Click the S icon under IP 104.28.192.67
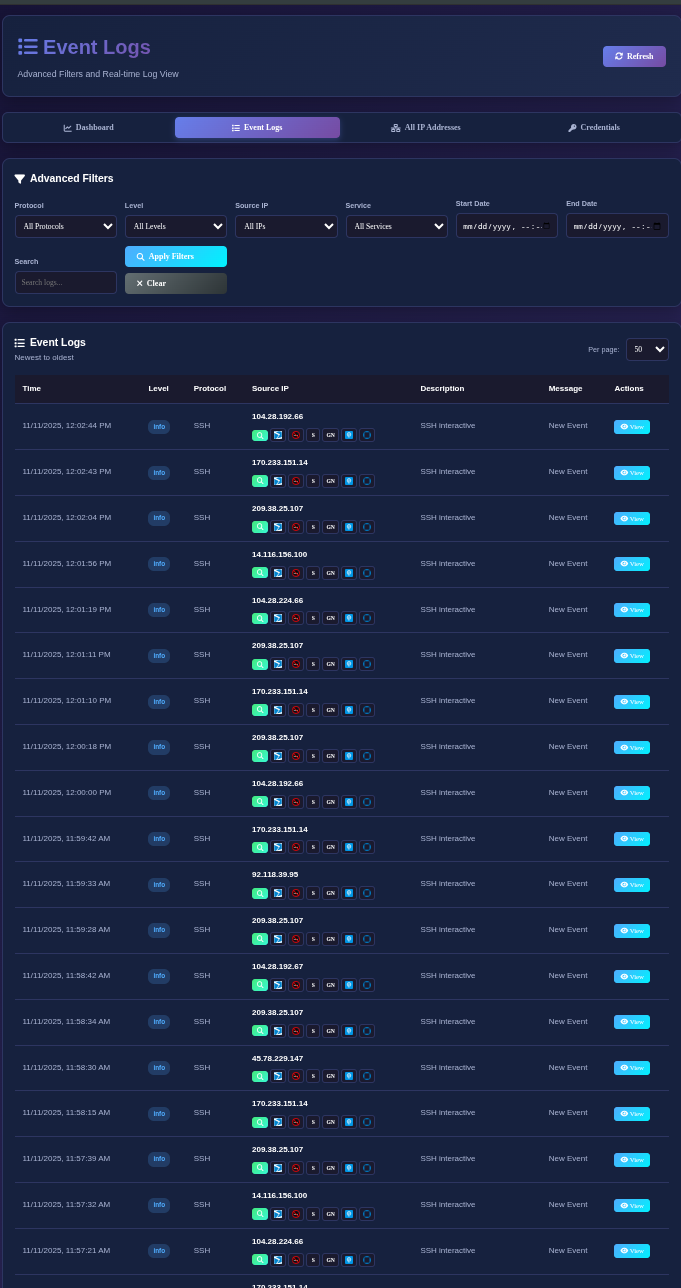Screen dimensions: 681x1288 313,985
